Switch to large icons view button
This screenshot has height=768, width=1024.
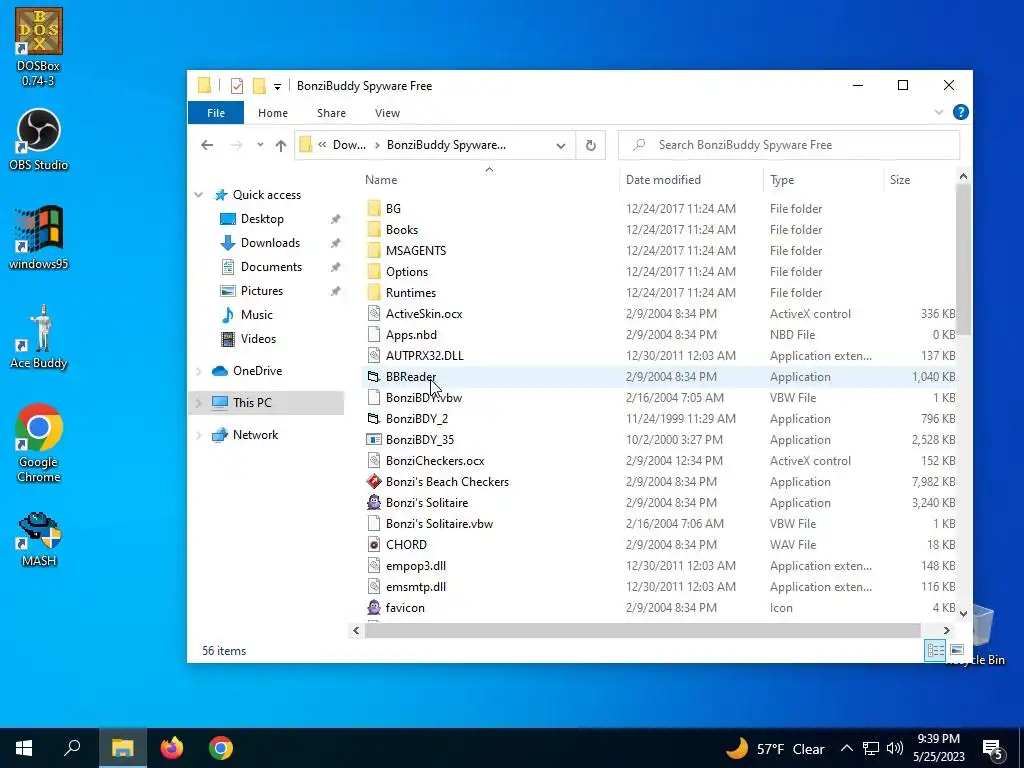pyautogui.click(x=957, y=650)
